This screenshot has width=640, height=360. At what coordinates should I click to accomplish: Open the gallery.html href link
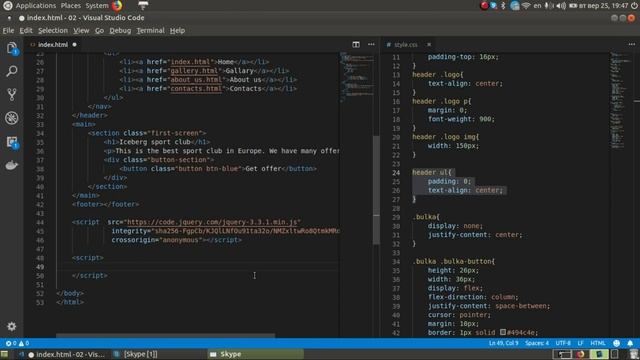coord(194,71)
